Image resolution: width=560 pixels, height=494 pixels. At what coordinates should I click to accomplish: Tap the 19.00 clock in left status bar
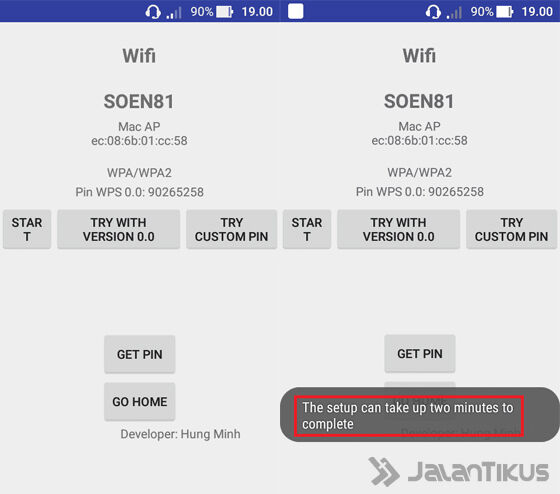click(257, 12)
